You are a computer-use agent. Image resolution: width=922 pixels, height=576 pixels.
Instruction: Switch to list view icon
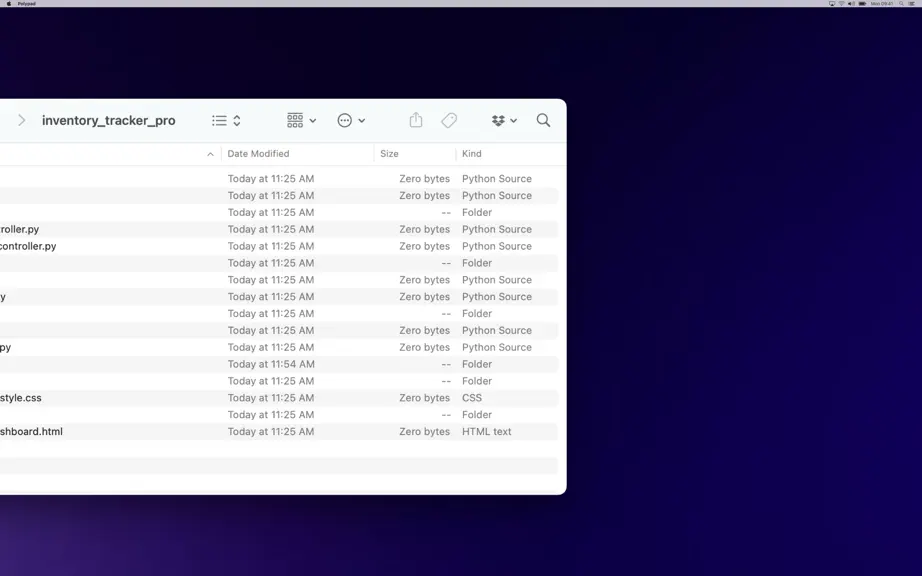(219, 120)
